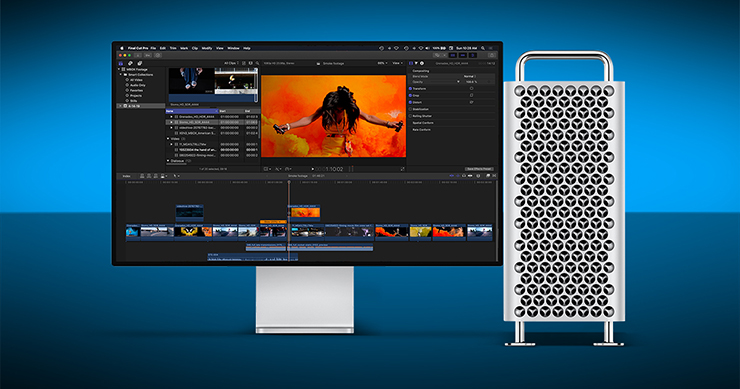The width and height of the screenshot is (740, 389).
Task: Click the timeline Index button
Action: [x=126, y=176]
